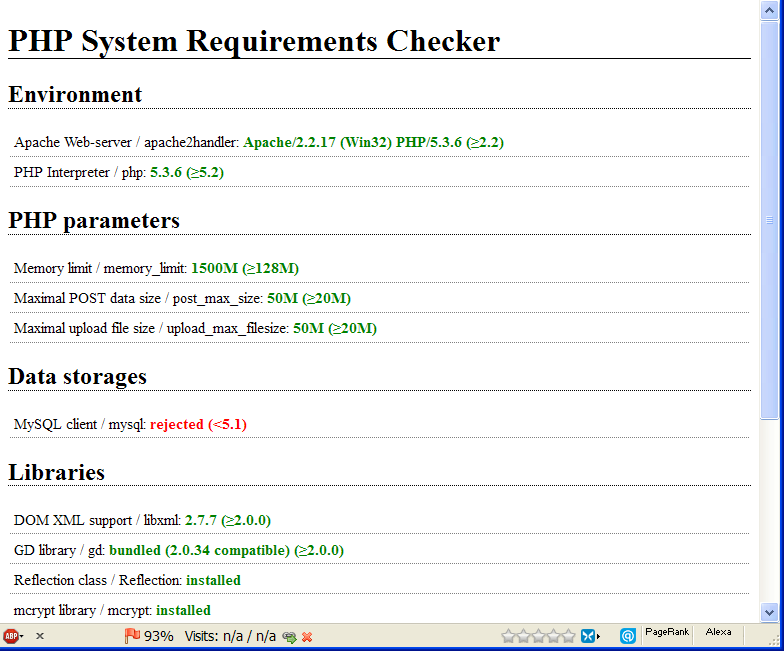The image size is (784, 651).
Task: Click the mcrypt library / mcrypt label
Action: click(83, 610)
